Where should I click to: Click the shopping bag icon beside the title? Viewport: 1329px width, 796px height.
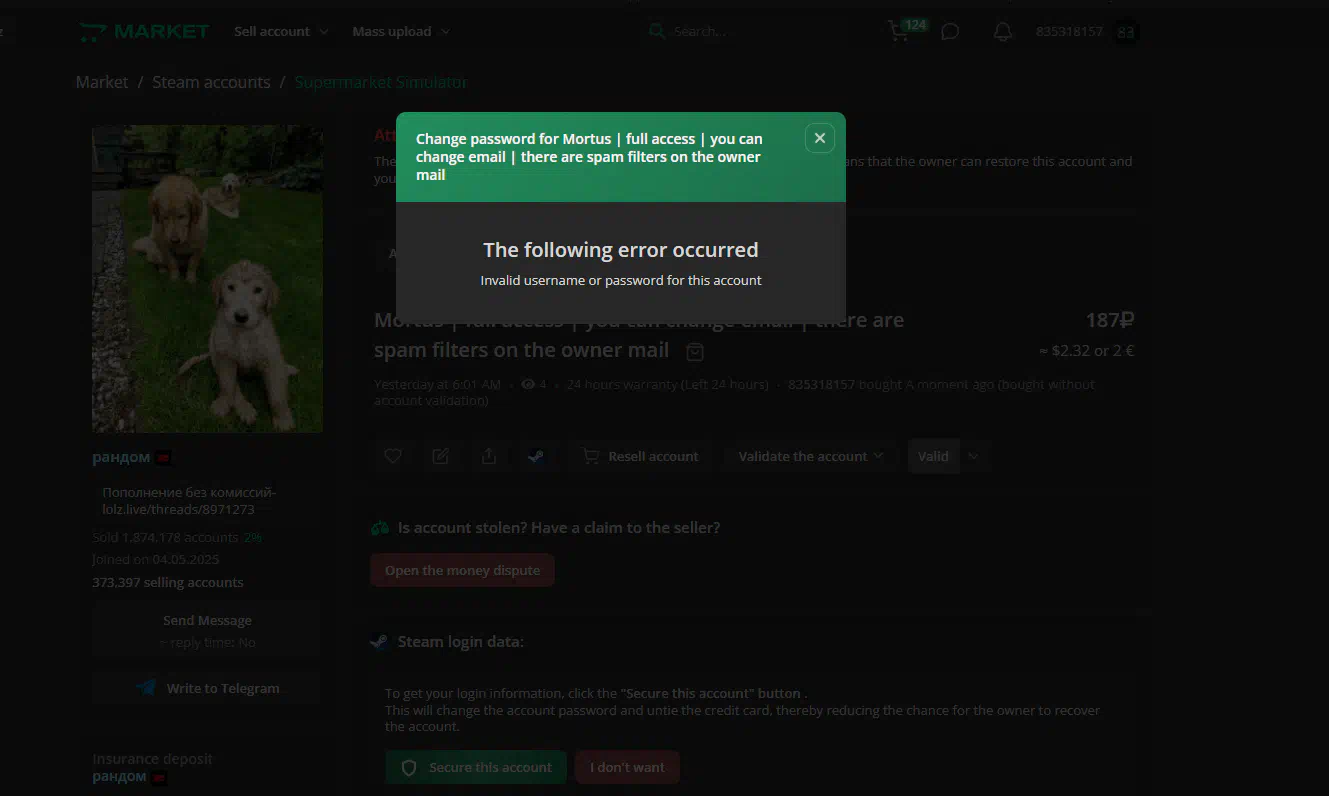pyautogui.click(x=695, y=351)
